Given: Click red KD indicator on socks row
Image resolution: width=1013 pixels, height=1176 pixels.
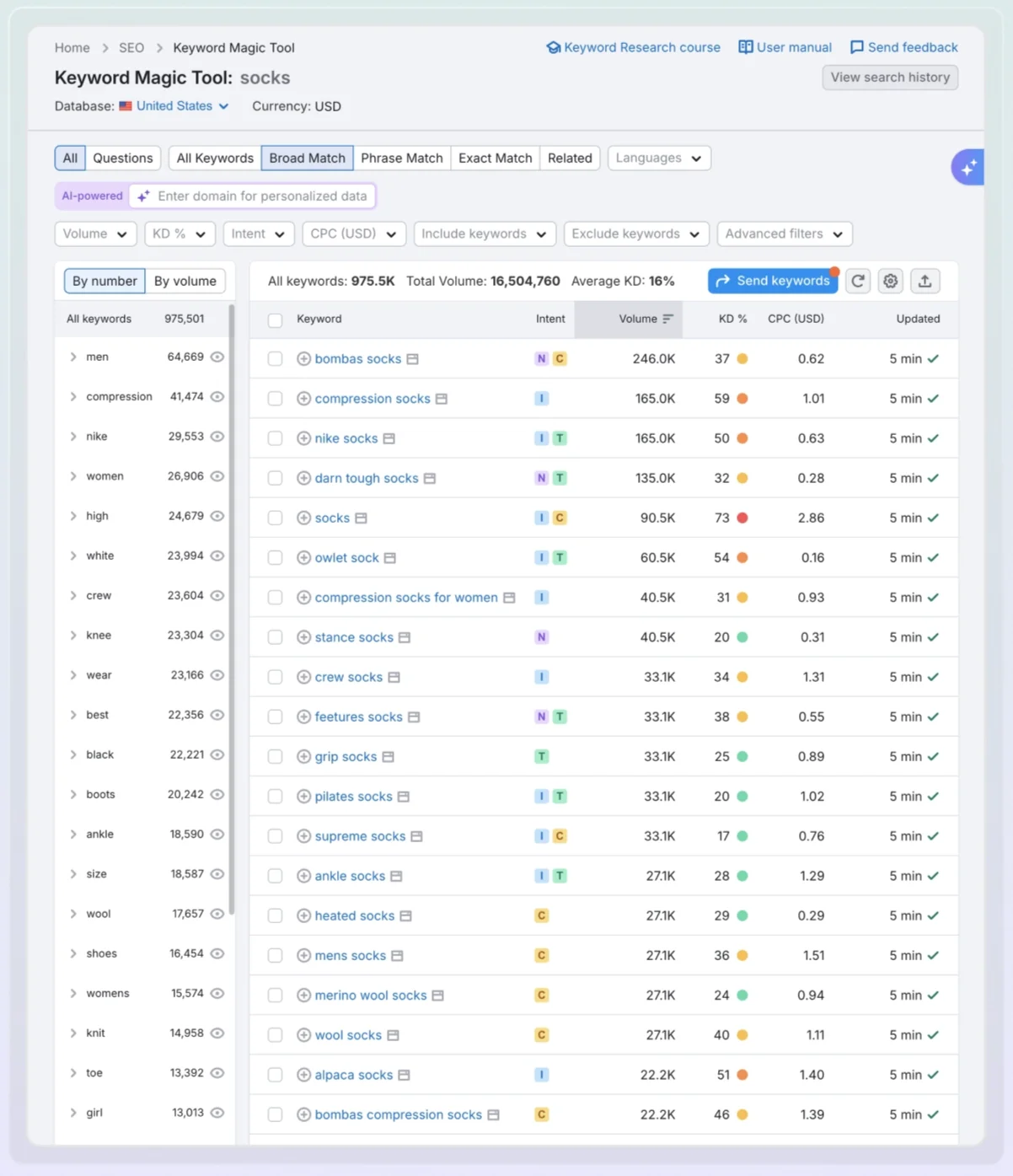Looking at the screenshot, I should pyautogui.click(x=742, y=518).
